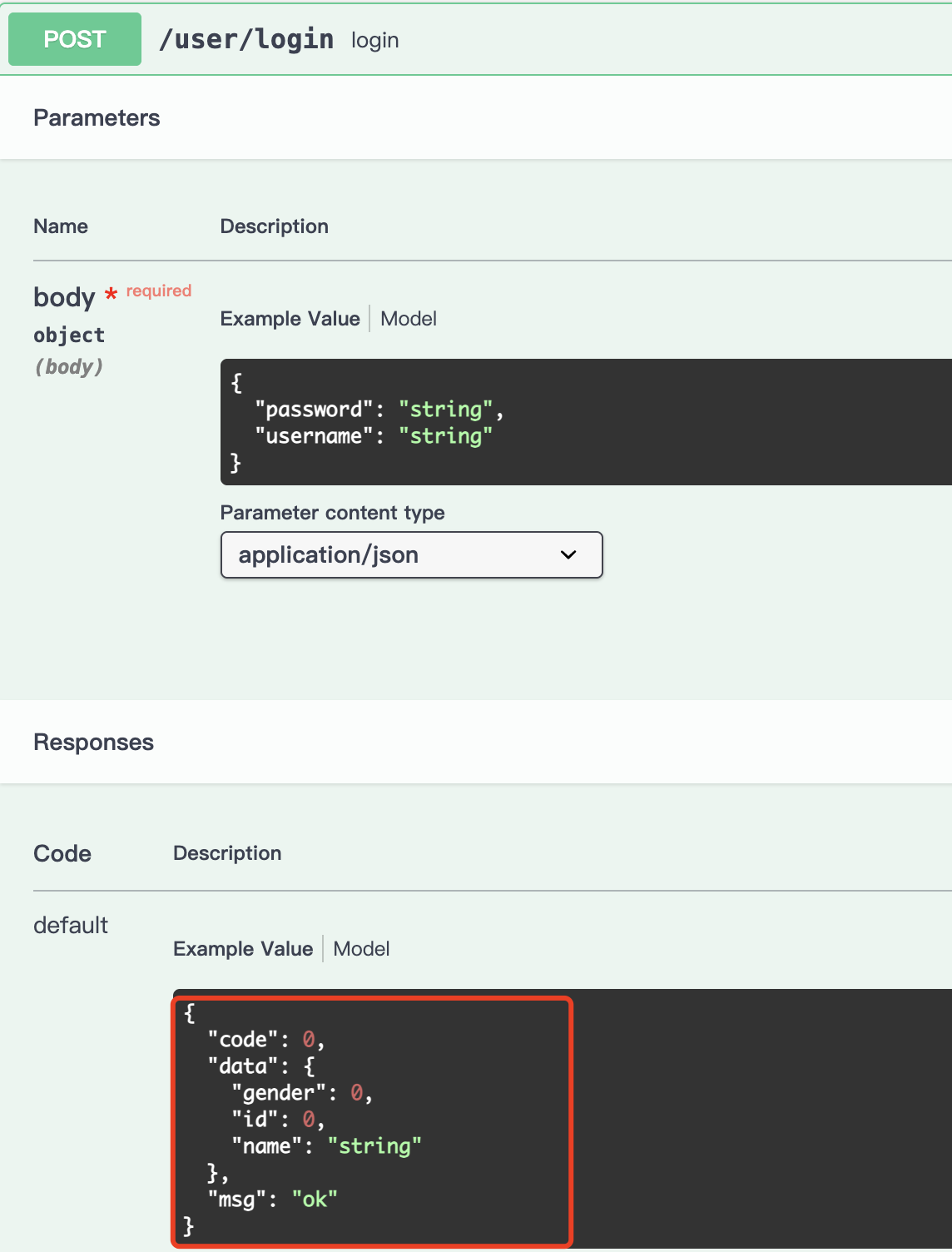Click the "gender" field in the response example

(279, 1093)
